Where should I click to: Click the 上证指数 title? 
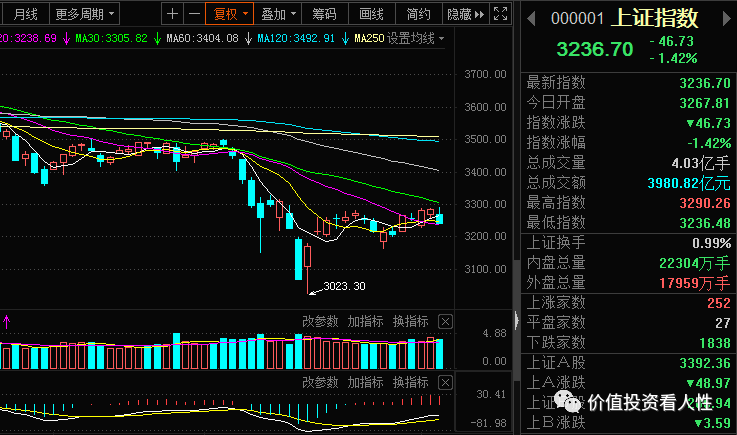point(654,18)
